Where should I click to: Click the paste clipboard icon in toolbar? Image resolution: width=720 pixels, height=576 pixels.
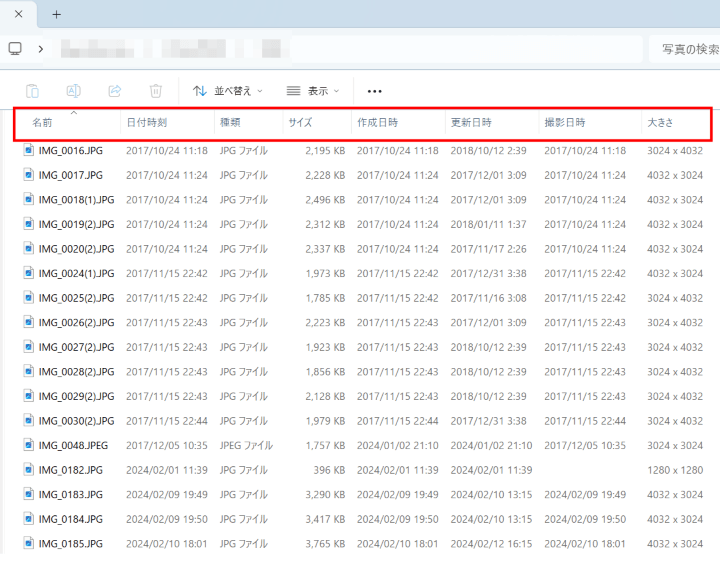point(32,91)
